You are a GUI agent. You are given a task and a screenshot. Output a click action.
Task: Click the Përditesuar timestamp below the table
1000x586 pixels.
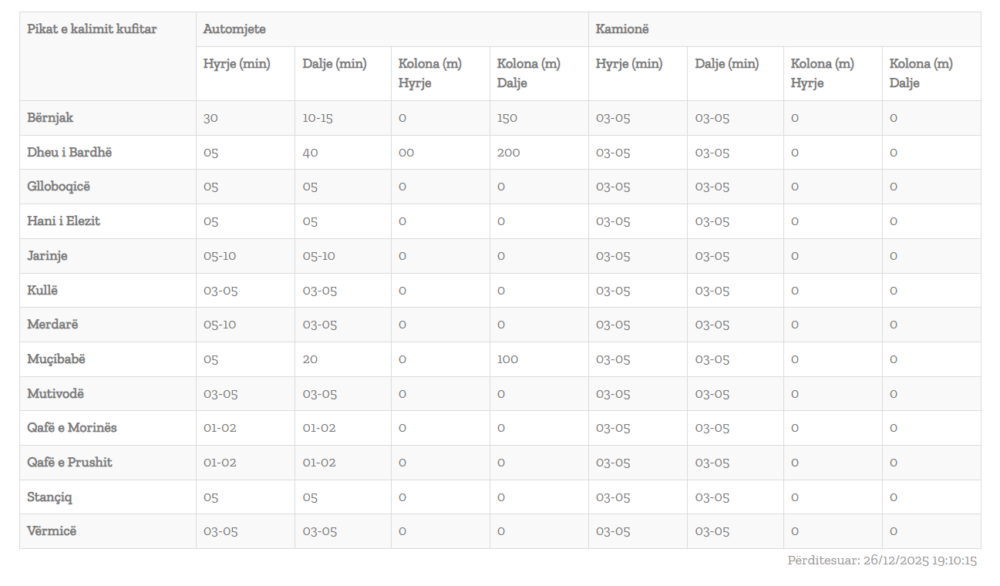[882, 561]
